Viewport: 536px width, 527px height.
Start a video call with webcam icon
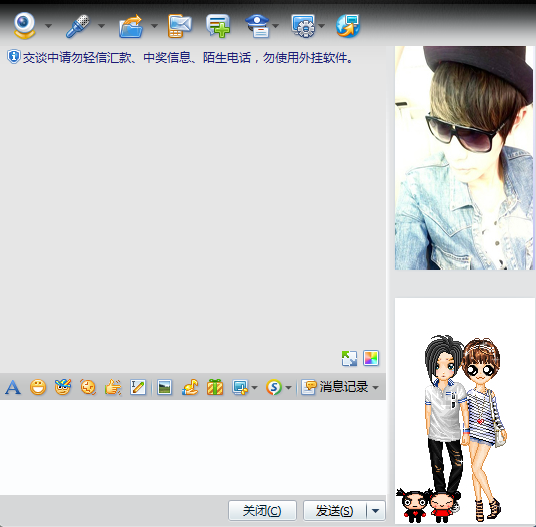click(24, 25)
